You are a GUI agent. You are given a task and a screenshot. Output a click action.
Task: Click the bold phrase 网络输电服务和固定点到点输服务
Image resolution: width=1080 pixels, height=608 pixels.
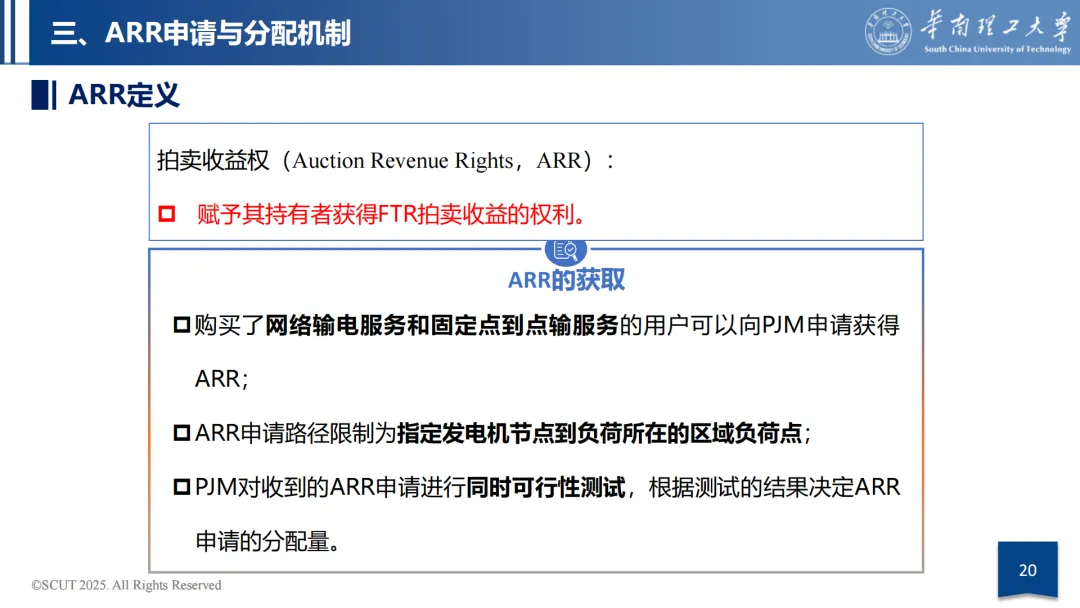click(442, 325)
